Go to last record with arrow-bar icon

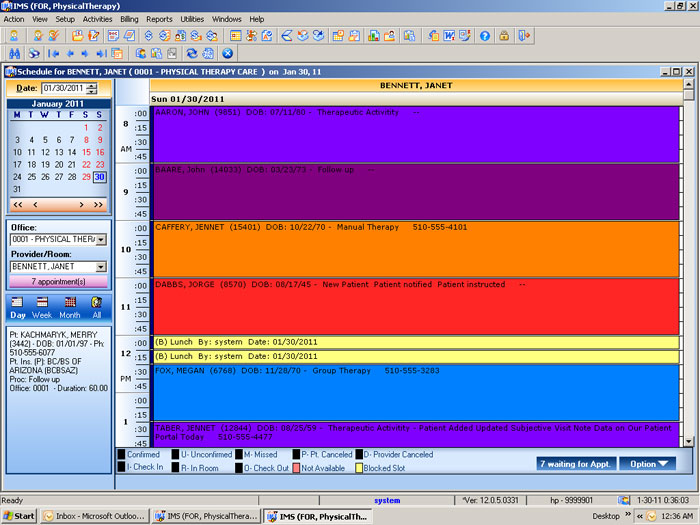click(101, 54)
